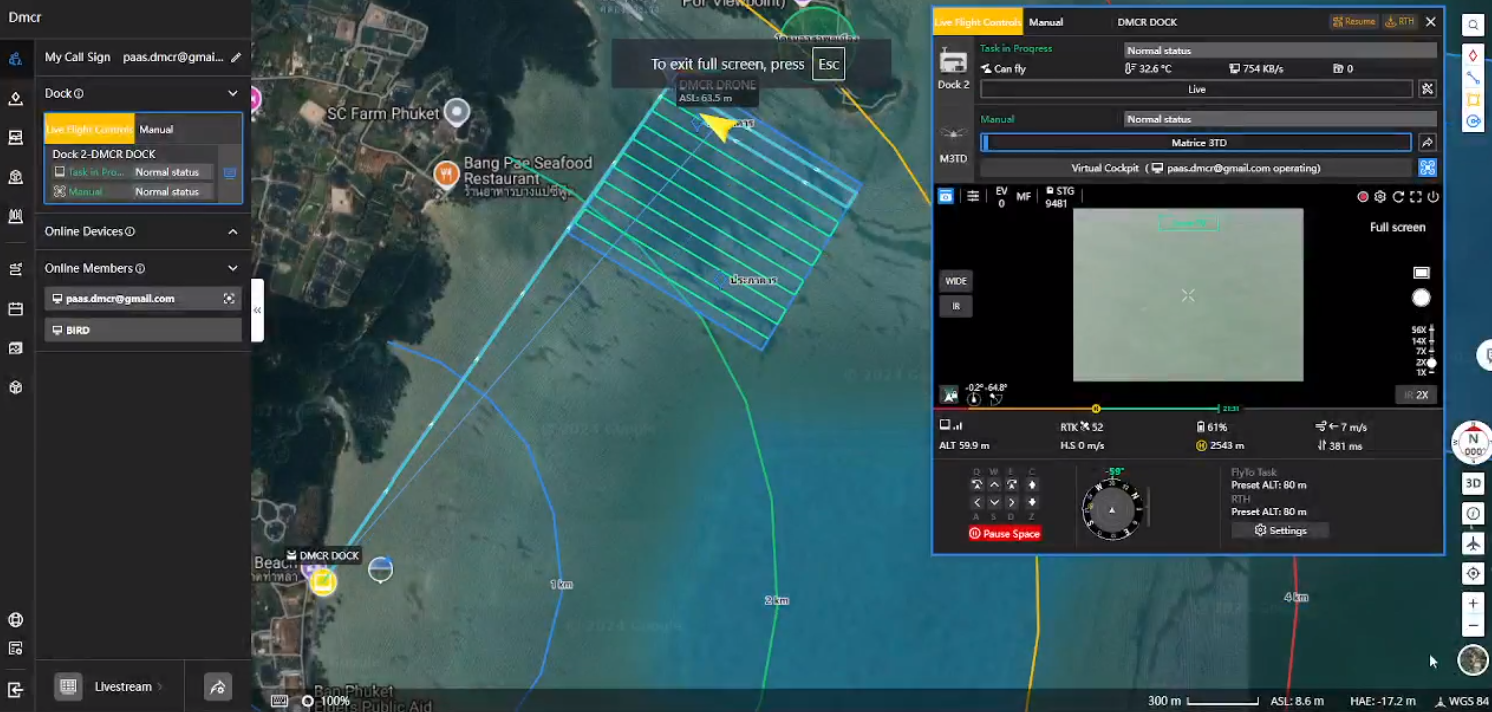This screenshot has height=712, width=1492.
Task: Click the map search magnifier icon
Action: [x=1472, y=25]
